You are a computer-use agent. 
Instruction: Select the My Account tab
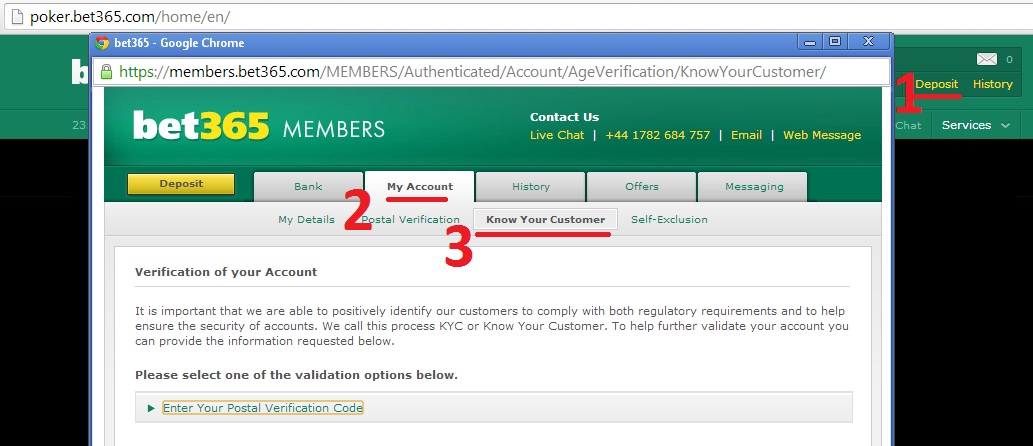[x=420, y=186]
